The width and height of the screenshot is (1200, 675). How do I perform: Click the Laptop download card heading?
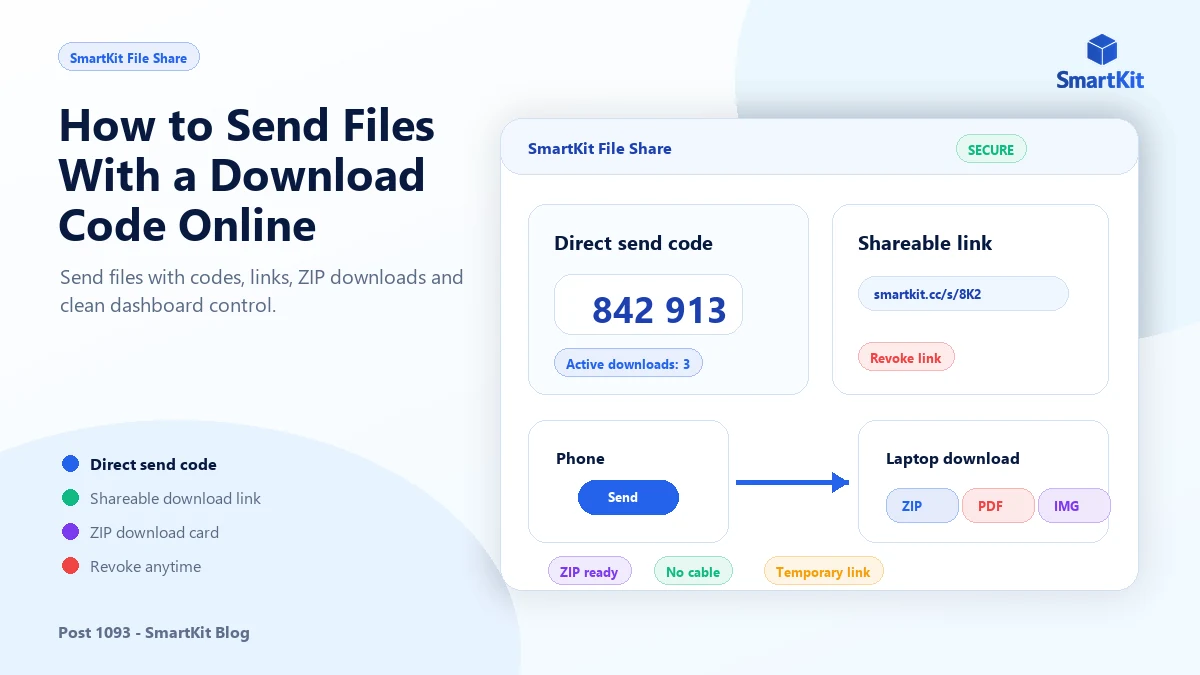click(x=953, y=458)
